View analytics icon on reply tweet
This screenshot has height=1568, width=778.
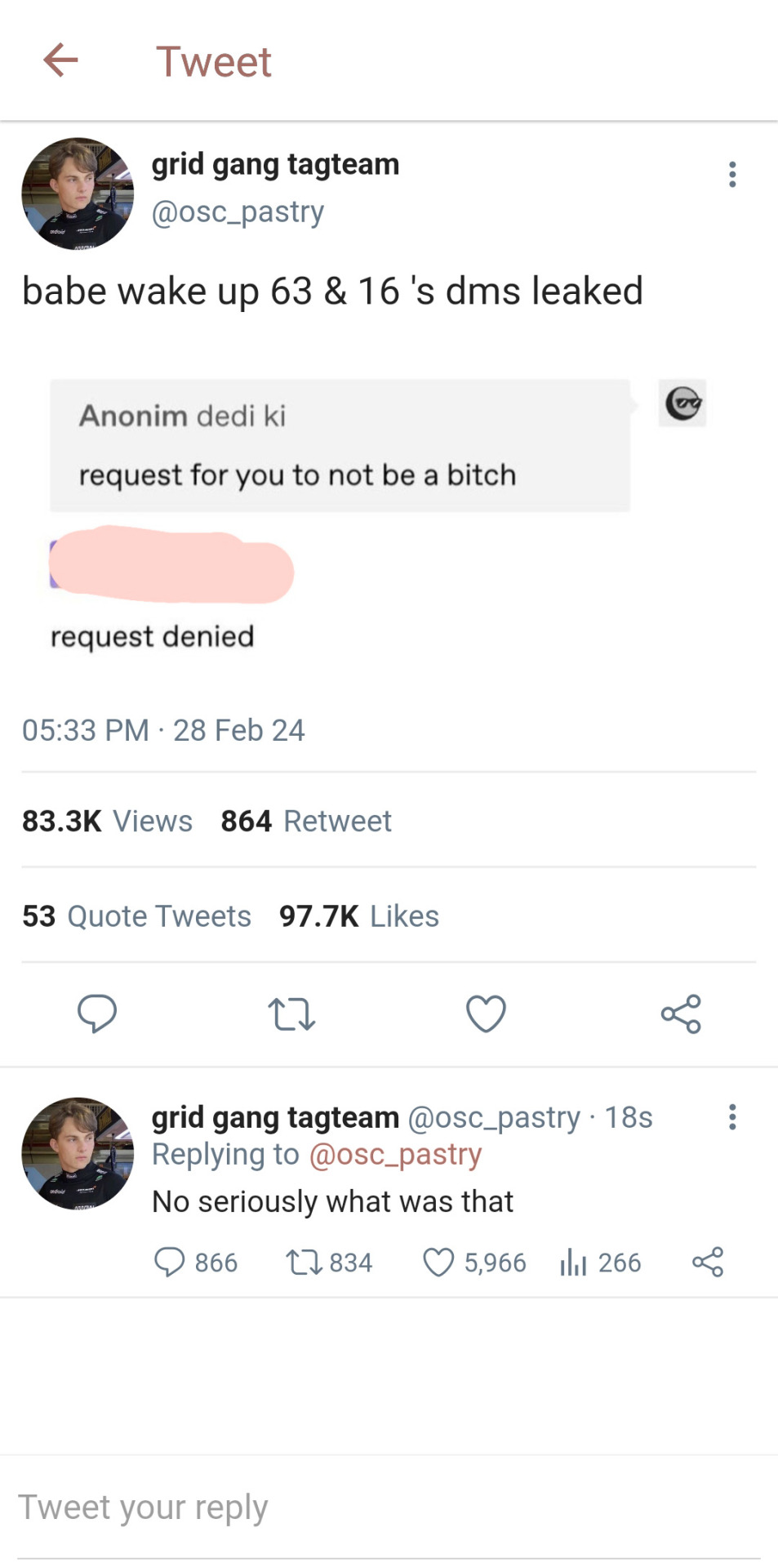point(573,1263)
